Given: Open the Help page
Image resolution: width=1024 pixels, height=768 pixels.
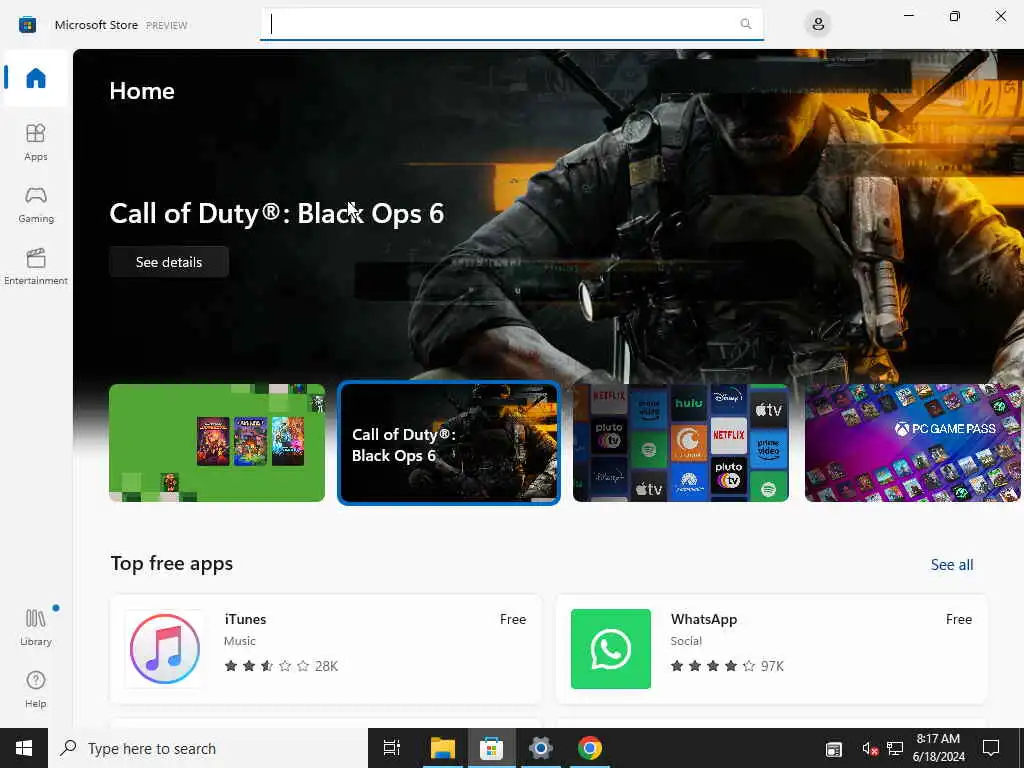Looking at the screenshot, I should [36, 690].
